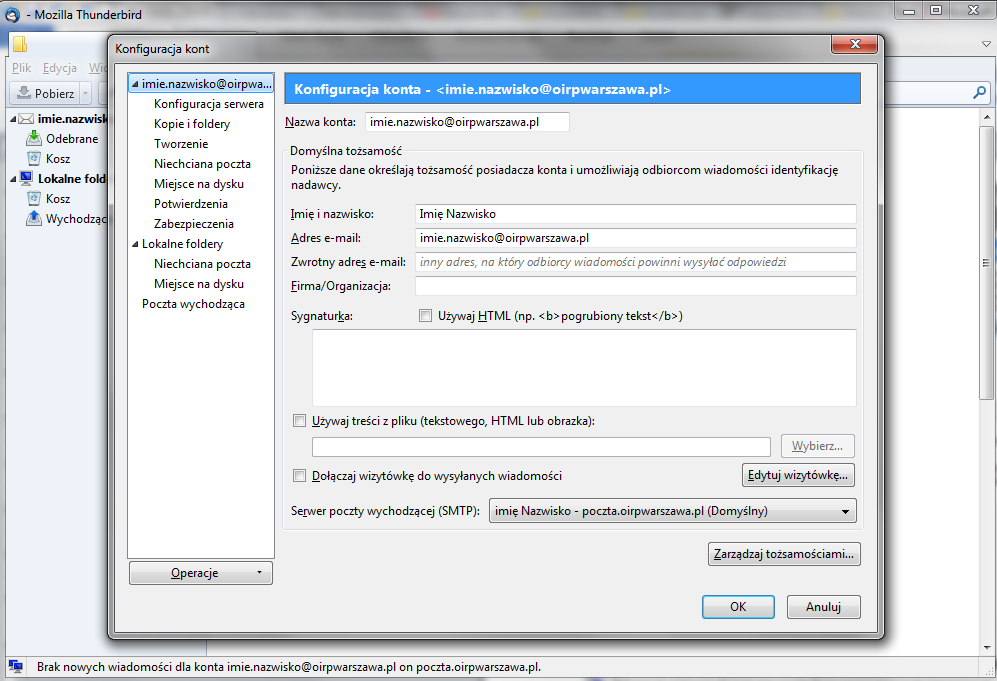Click the Pobierz download arrow icon
Image resolution: width=997 pixels, height=681 pixels.
24,93
